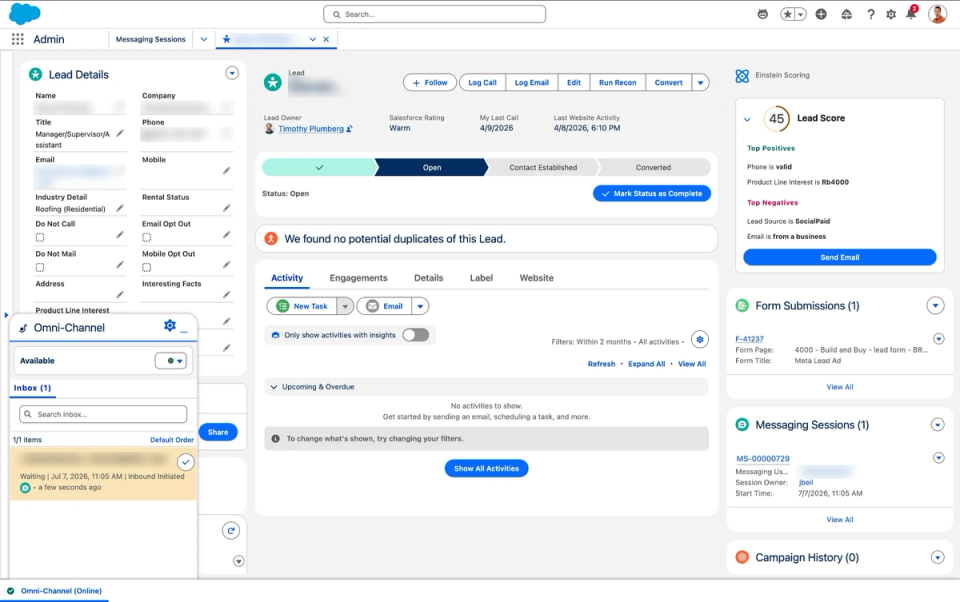Edit the Address field pencil icon

pos(120,295)
